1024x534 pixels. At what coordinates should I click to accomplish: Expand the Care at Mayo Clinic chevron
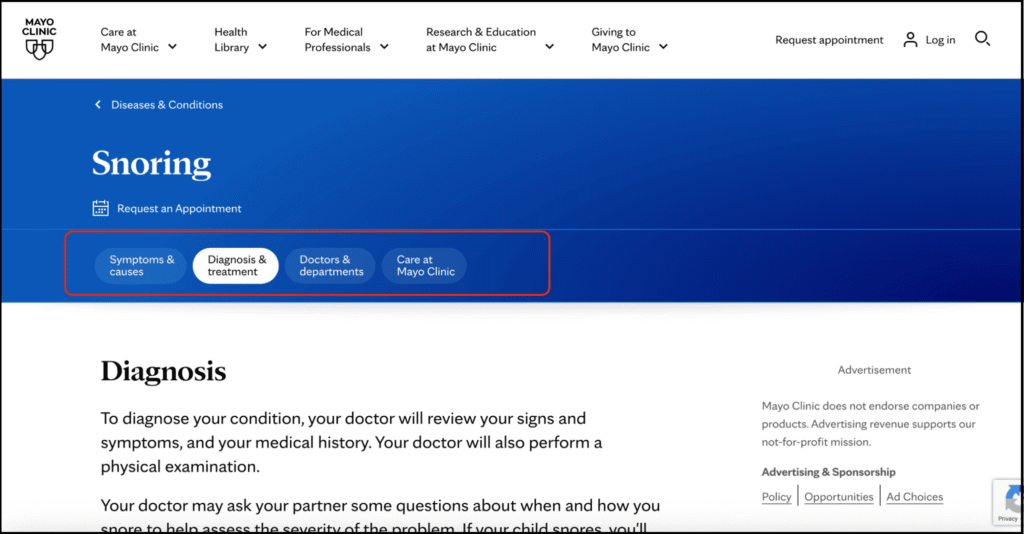click(x=172, y=47)
